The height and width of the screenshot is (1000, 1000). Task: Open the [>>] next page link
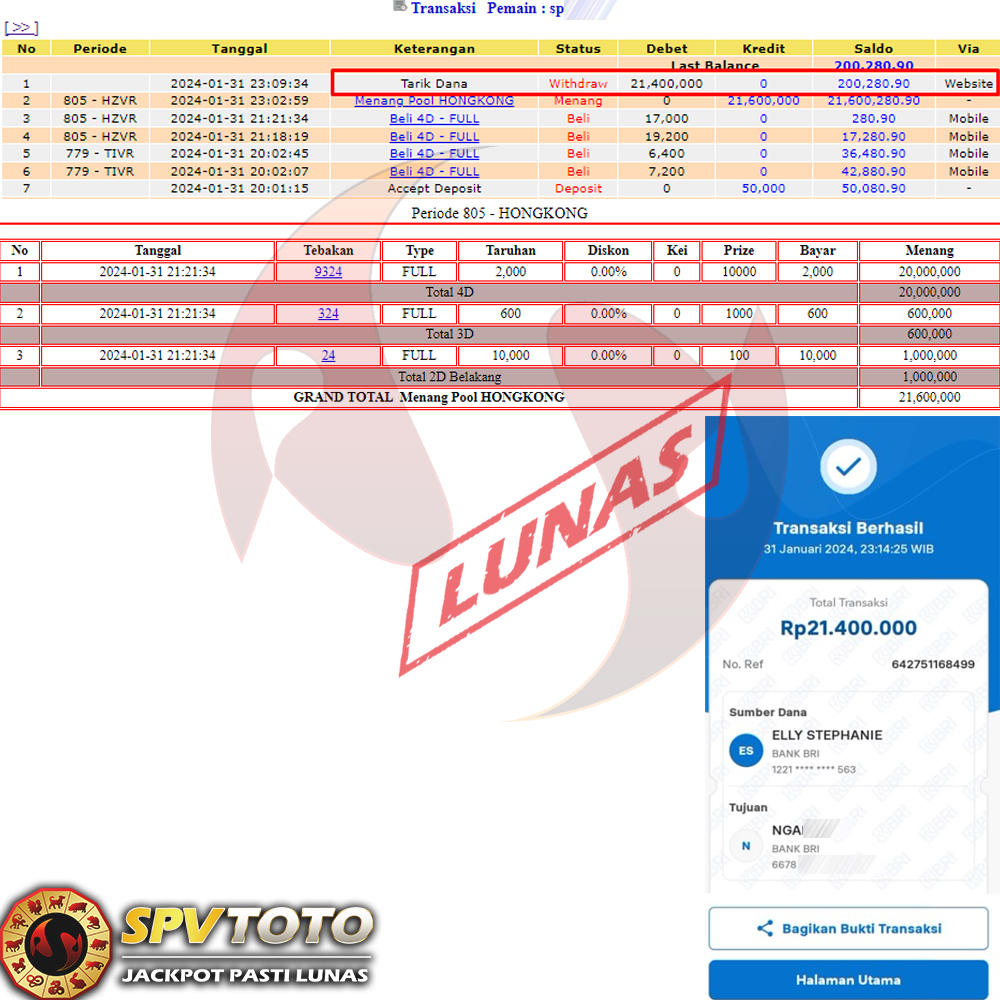(21, 28)
